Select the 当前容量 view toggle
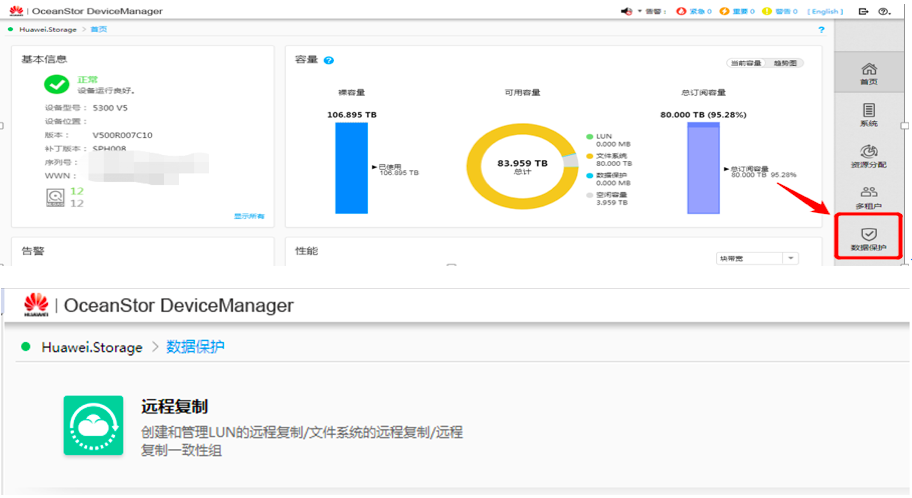 click(746, 63)
